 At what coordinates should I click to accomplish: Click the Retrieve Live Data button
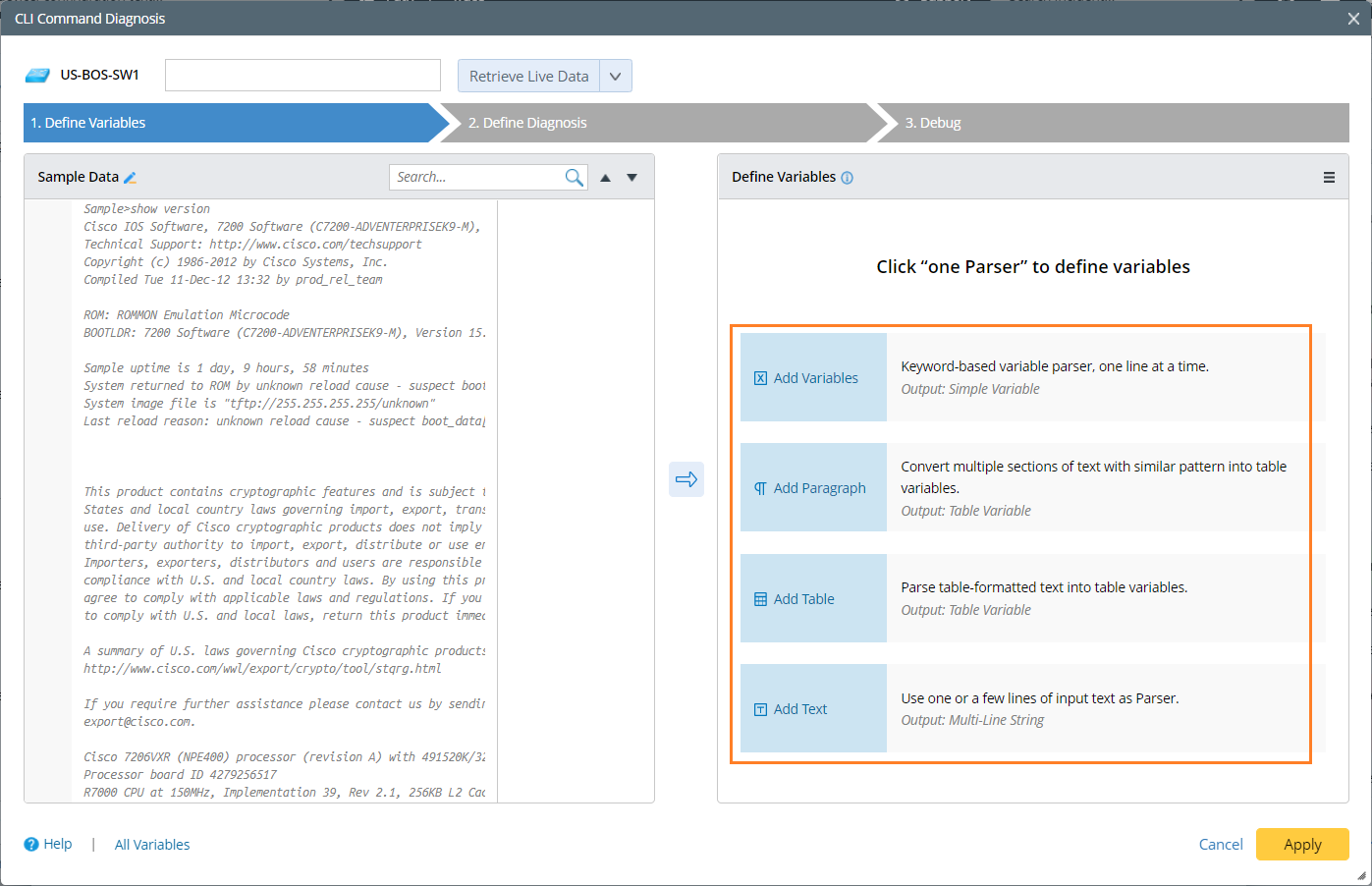pos(528,76)
